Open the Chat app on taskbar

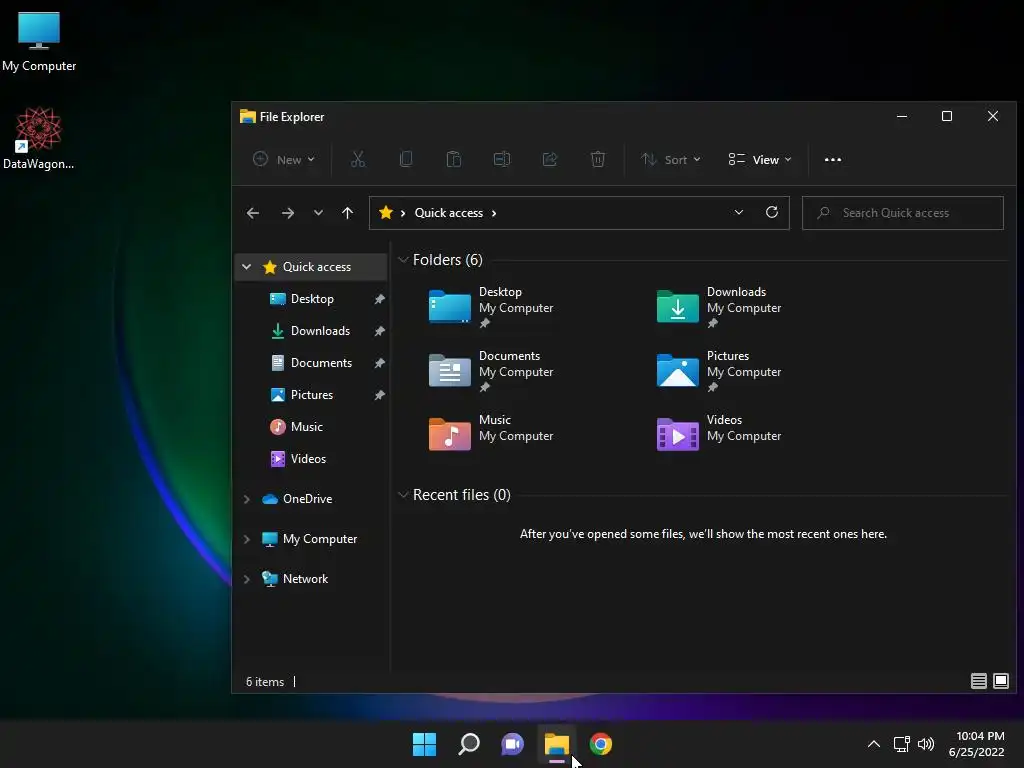(x=513, y=744)
